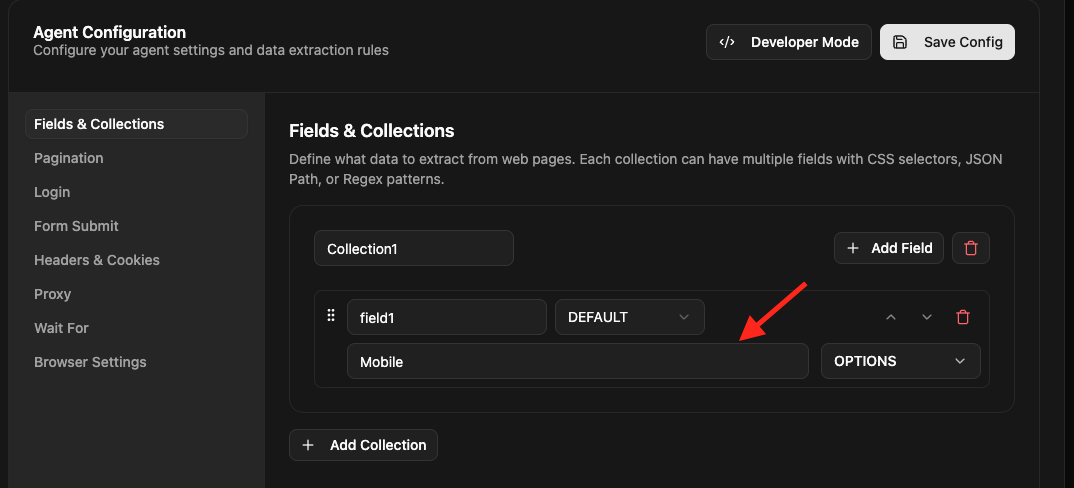Delete Collection1 with the trash icon

tap(970, 248)
